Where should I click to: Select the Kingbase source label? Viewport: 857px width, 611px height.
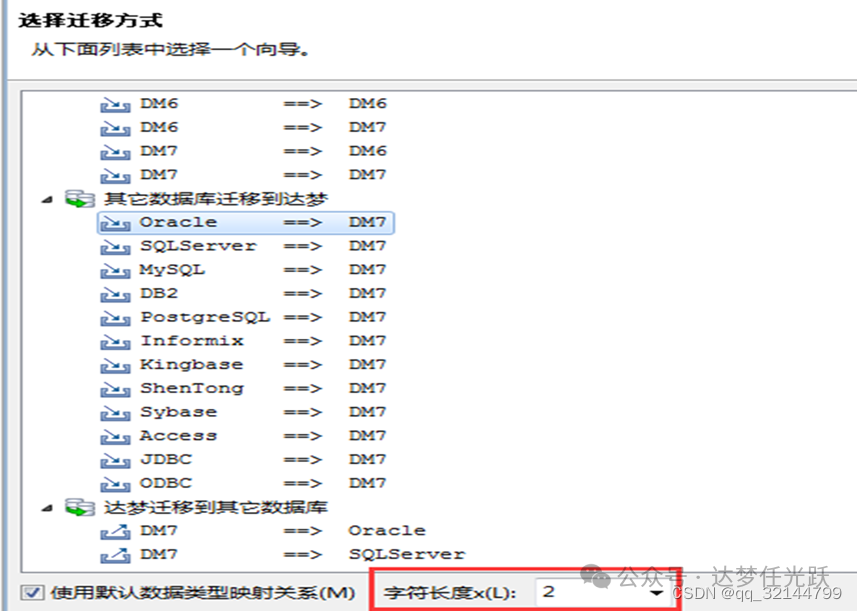click(x=191, y=365)
